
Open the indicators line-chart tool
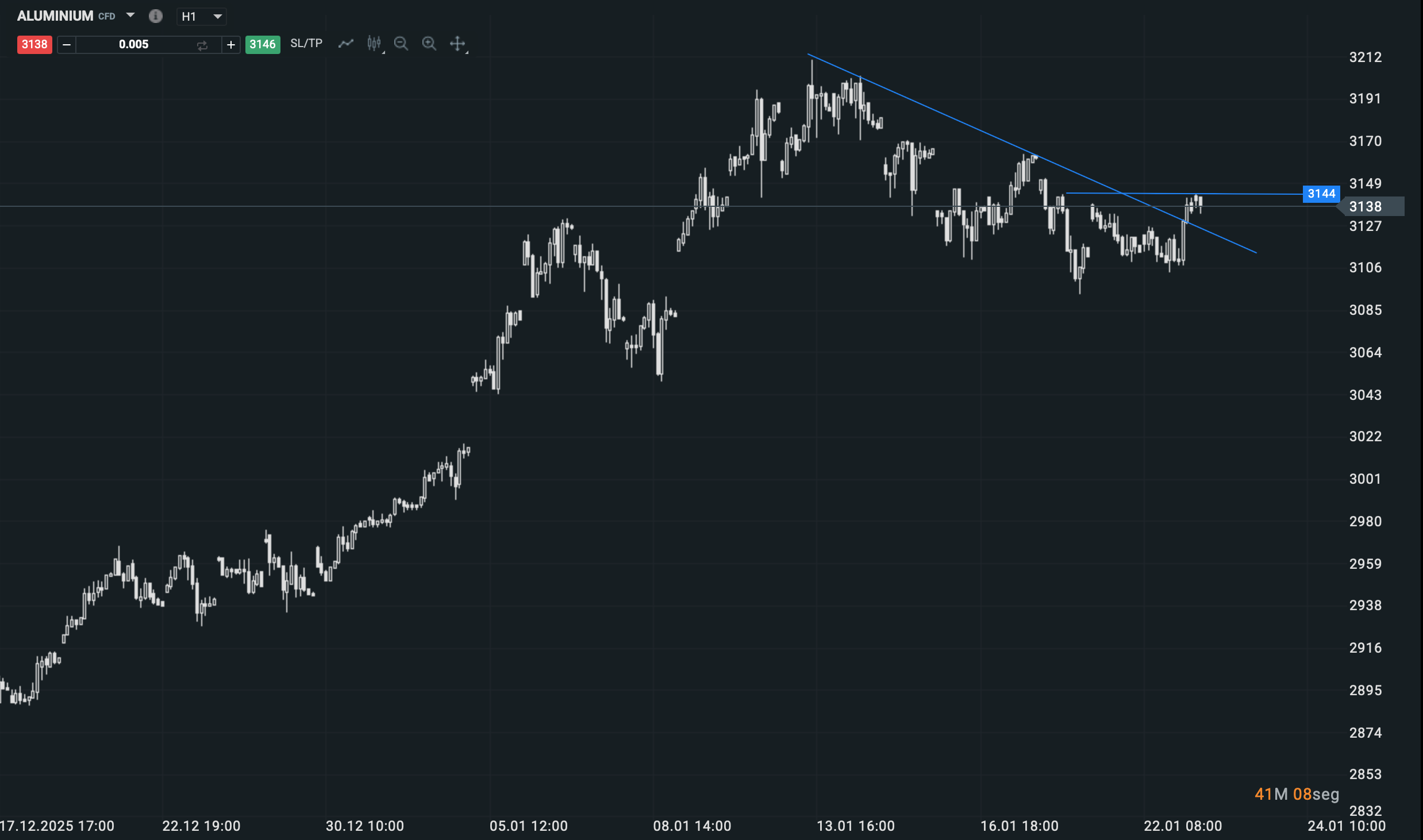click(345, 44)
